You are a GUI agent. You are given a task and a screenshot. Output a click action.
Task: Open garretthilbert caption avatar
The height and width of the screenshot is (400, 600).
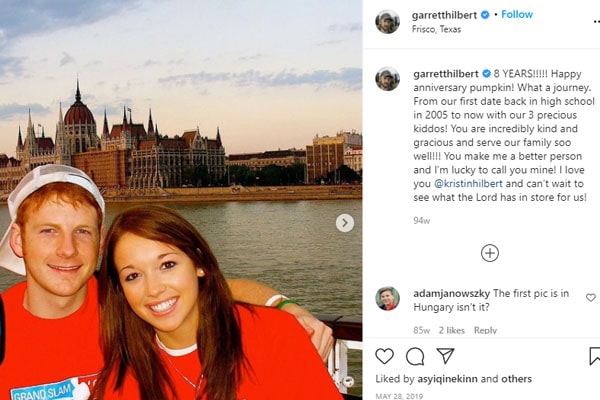[x=387, y=79]
